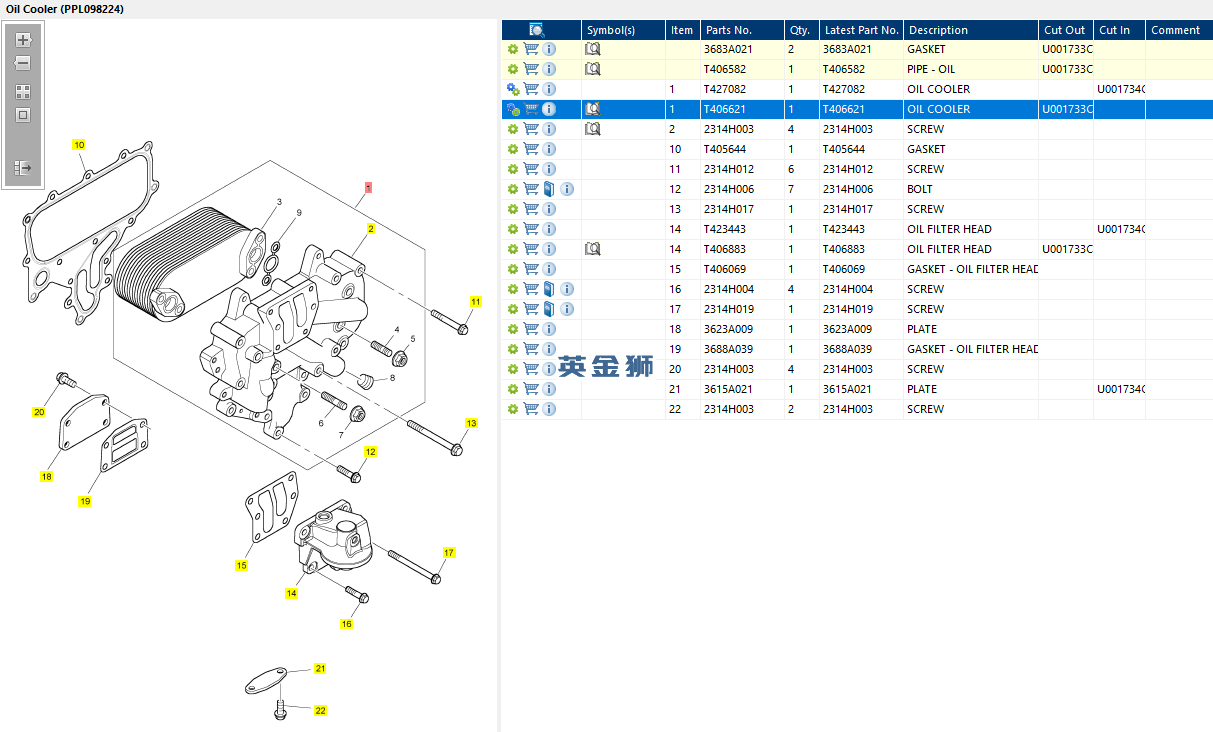The width and height of the screenshot is (1213, 732).
Task: Add part 2314H017 screw to cart
Action: [x=531, y=209]
